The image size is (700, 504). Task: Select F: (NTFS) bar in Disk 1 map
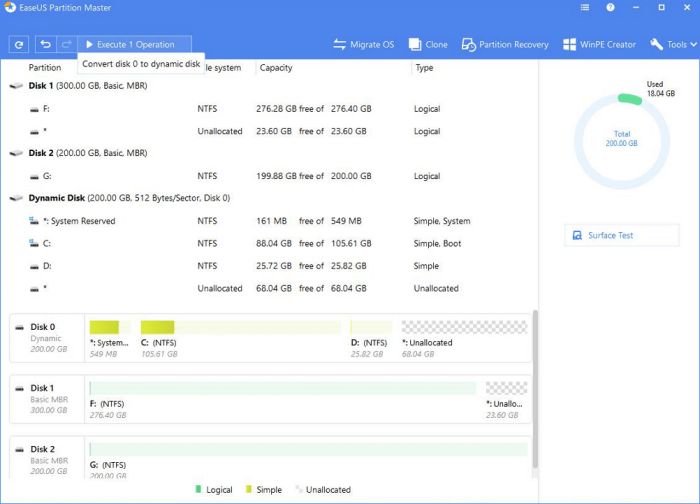(x=282, y=394)
